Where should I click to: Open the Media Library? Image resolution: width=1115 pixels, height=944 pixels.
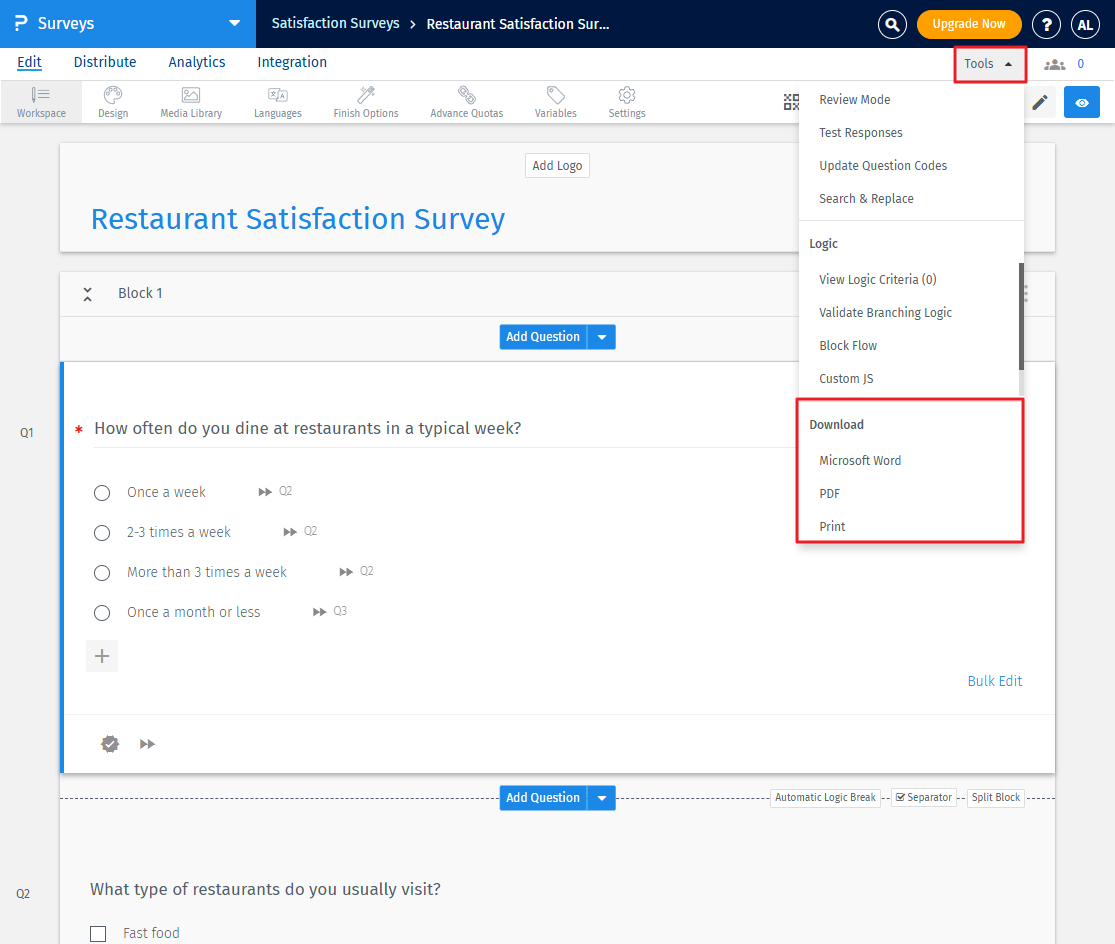point(190,101)
